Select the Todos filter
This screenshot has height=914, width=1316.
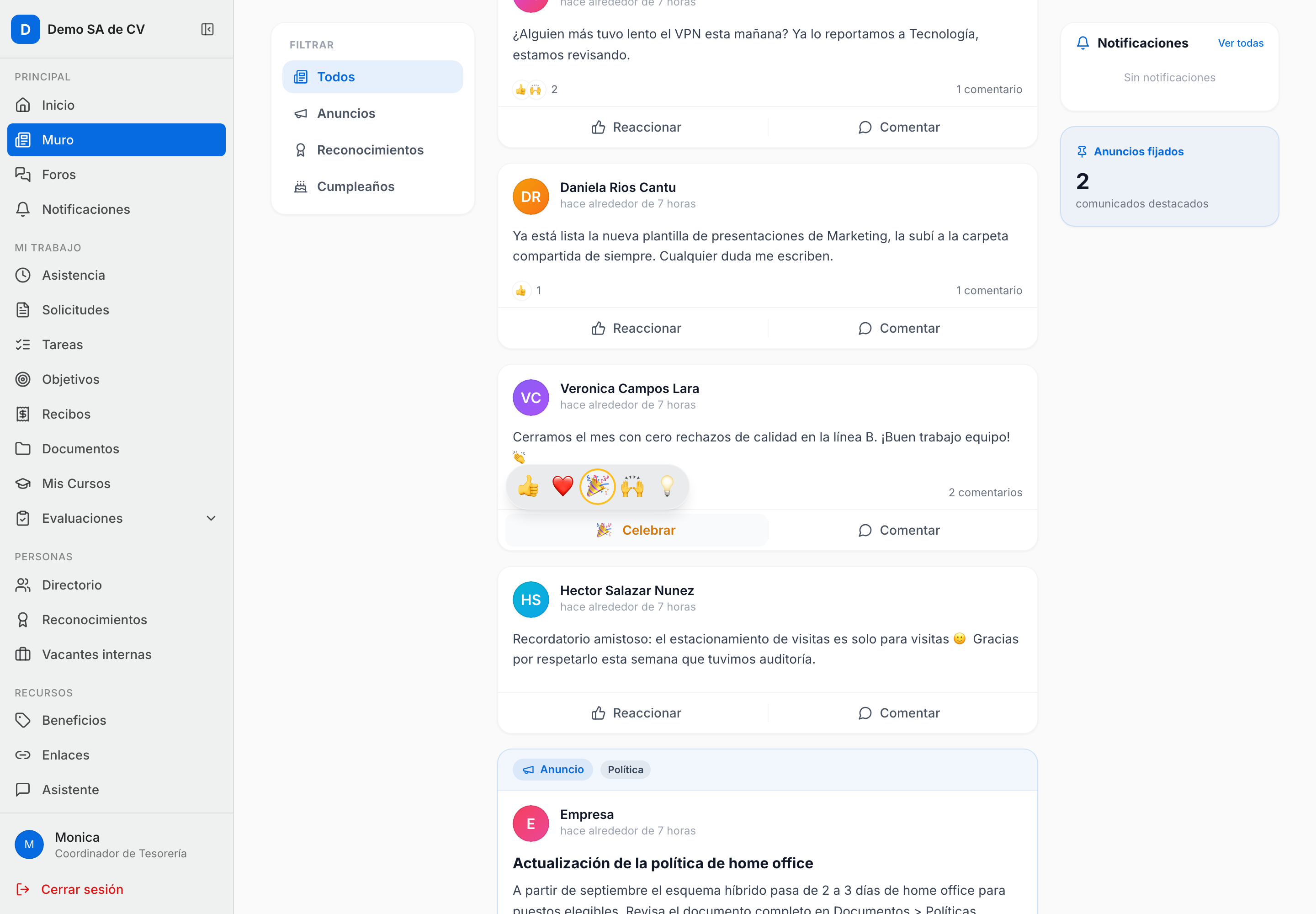click(373, 77)
